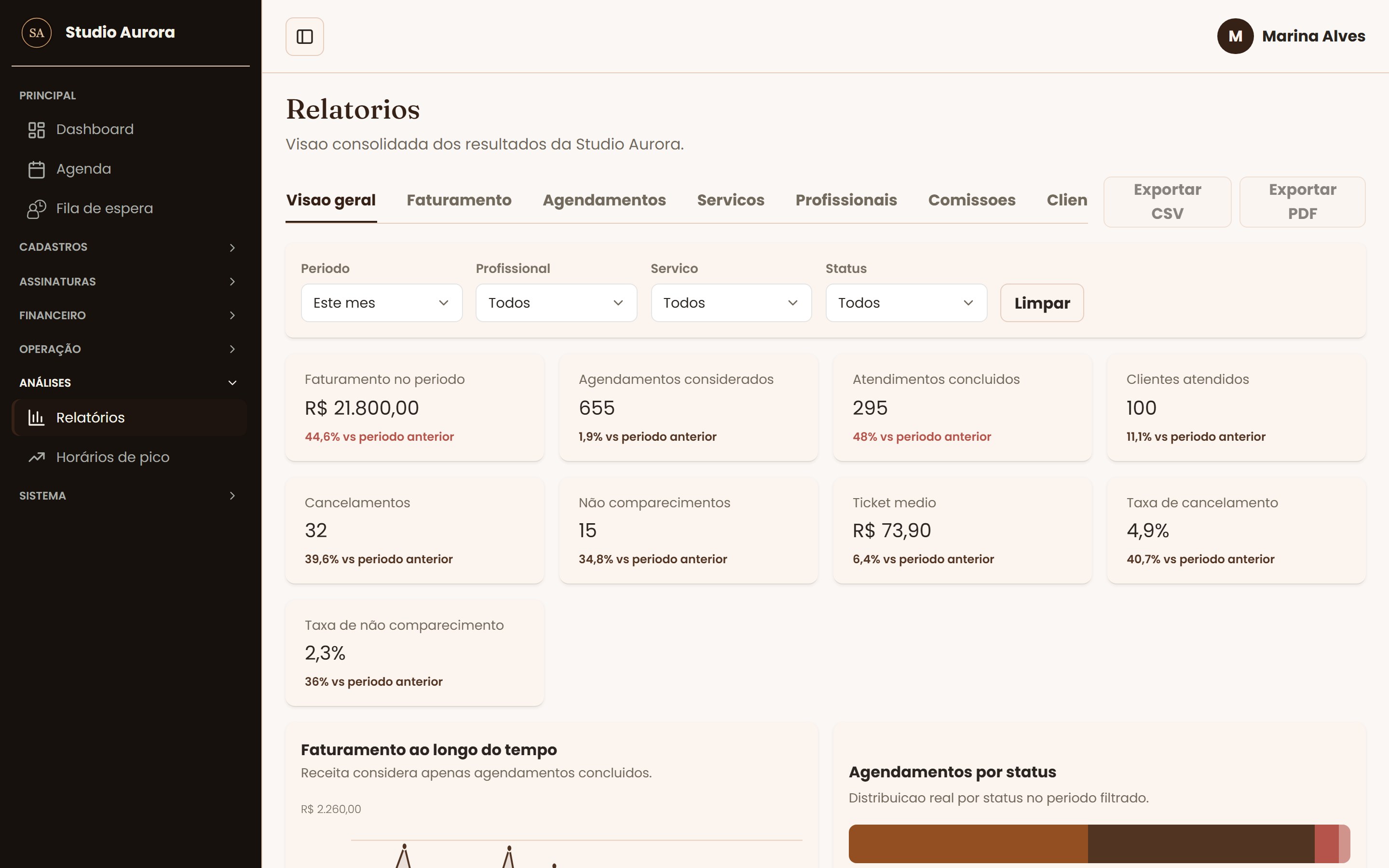
Task: Click the Marina Alves user name
Action: 1313,36
